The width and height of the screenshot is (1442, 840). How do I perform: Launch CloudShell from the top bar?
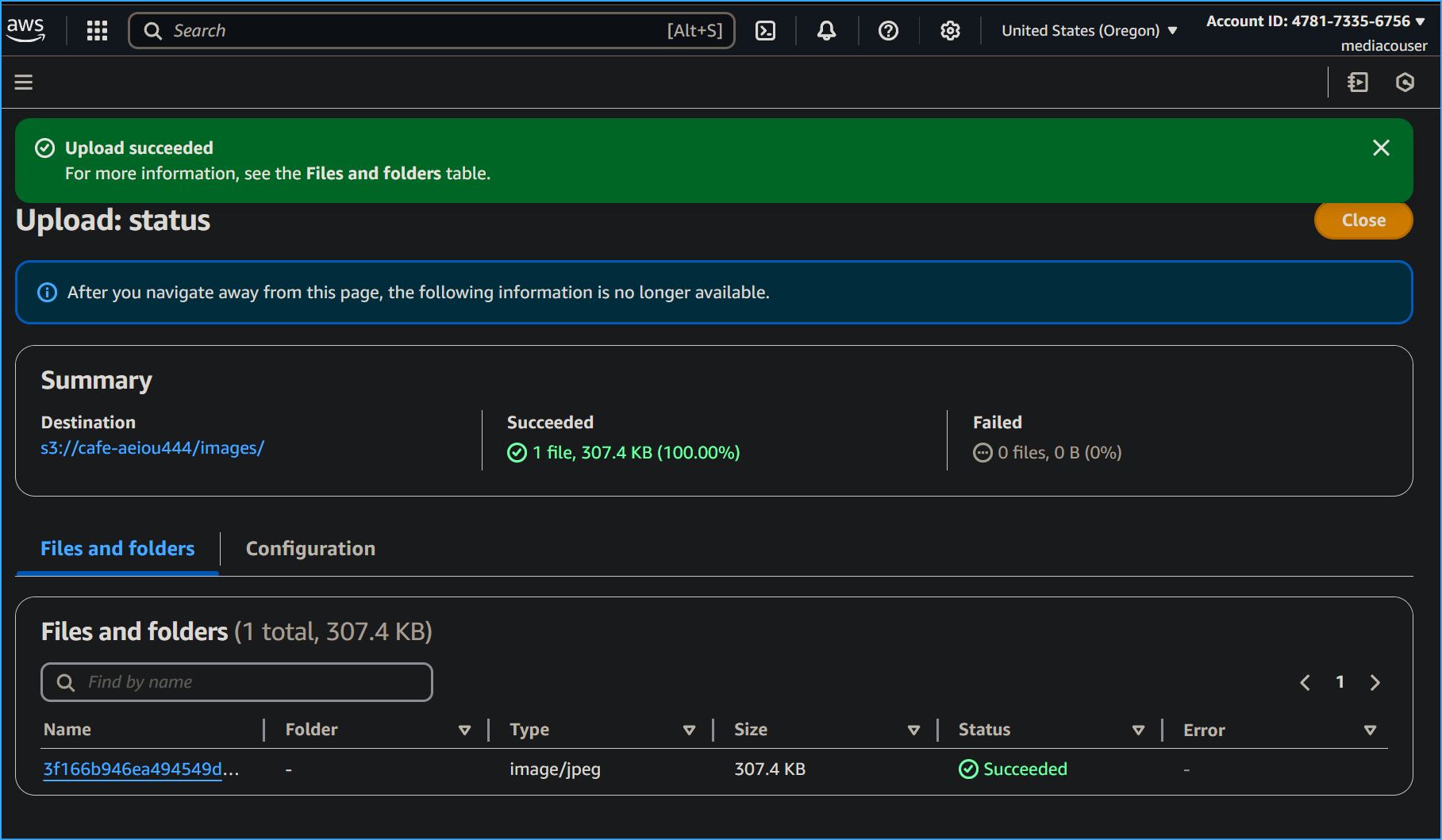tap(765, 31)
